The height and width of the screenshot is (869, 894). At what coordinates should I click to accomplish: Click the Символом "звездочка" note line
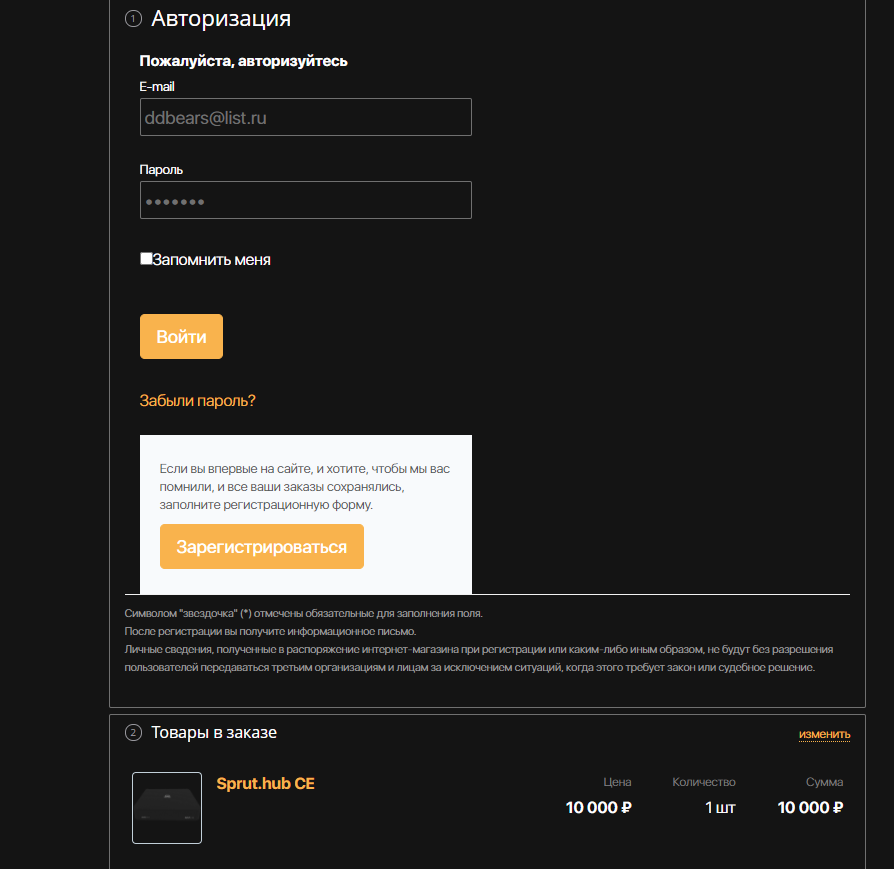303,614
